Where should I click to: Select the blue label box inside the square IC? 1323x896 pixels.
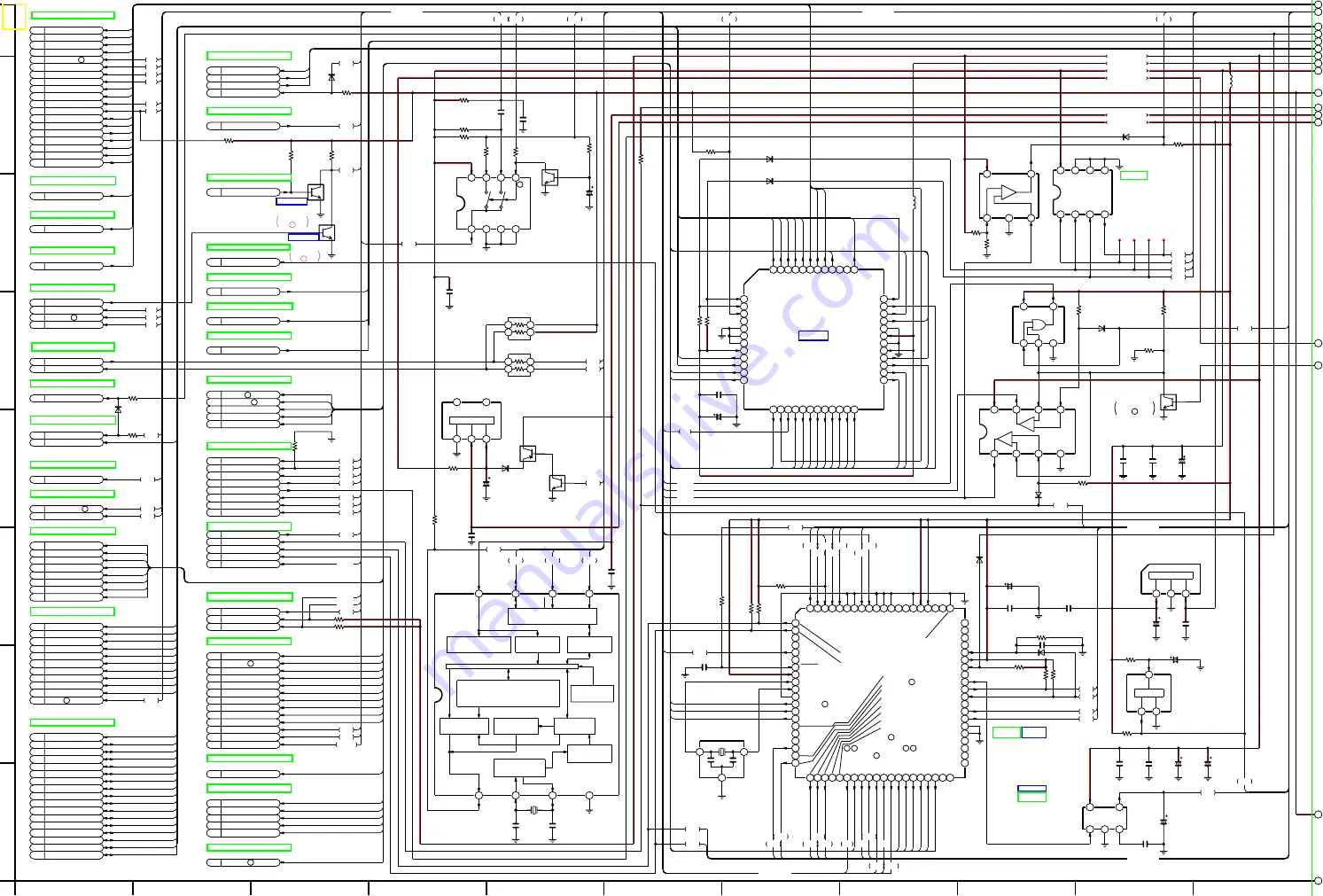pyautogui.click(x=813, y=336)
